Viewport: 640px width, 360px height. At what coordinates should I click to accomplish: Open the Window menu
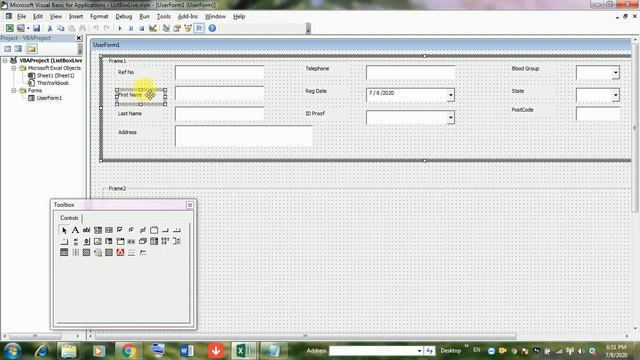pos(215,17)
